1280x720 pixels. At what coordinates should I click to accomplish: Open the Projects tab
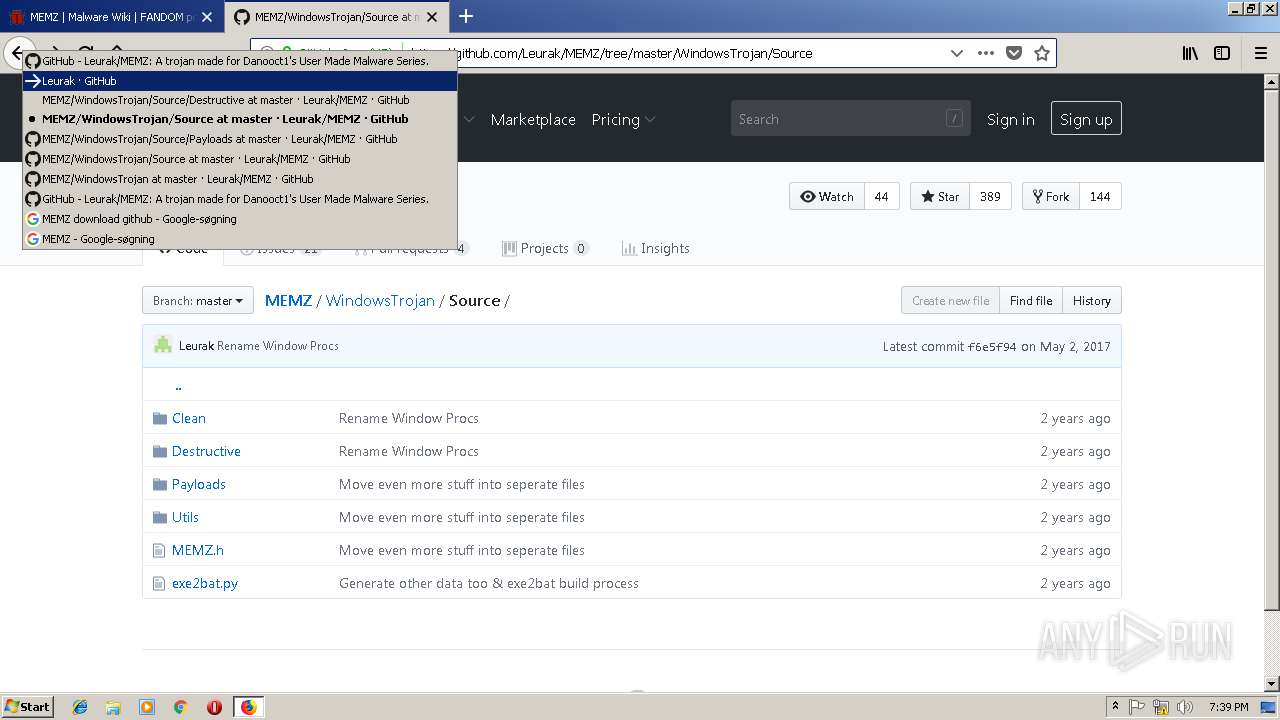click(545, 248)
